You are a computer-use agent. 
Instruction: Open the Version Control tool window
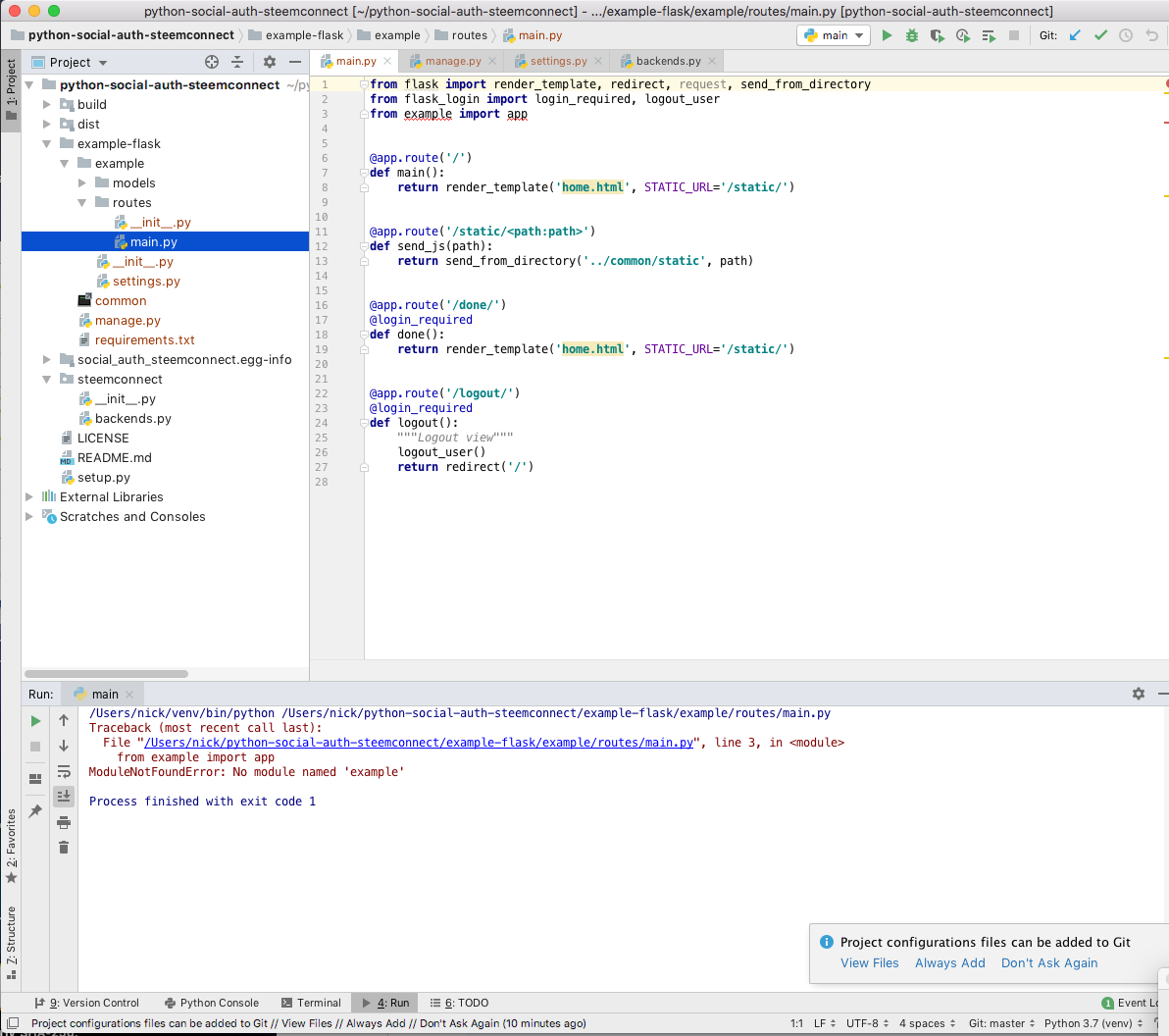click(x=86, y=1003)
